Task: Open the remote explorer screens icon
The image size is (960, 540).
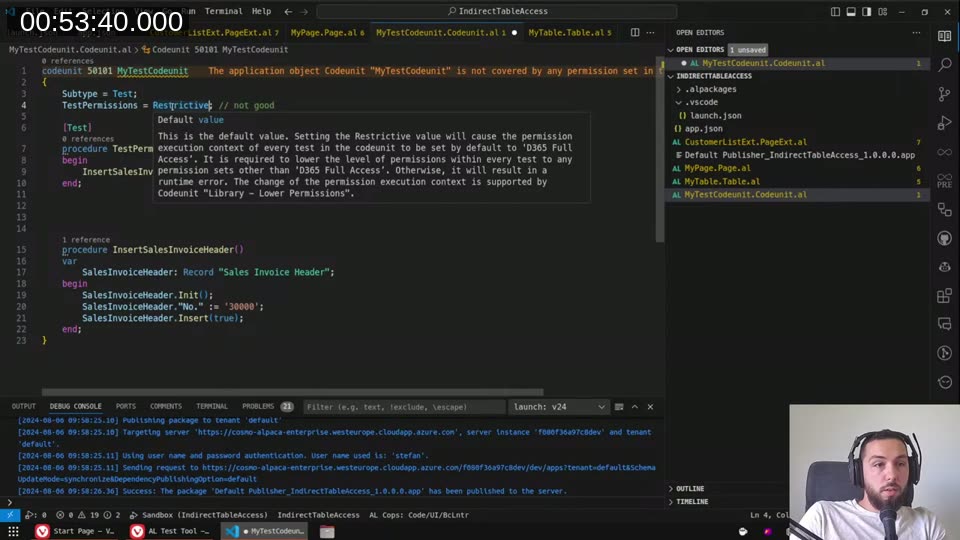Action: 944,209
